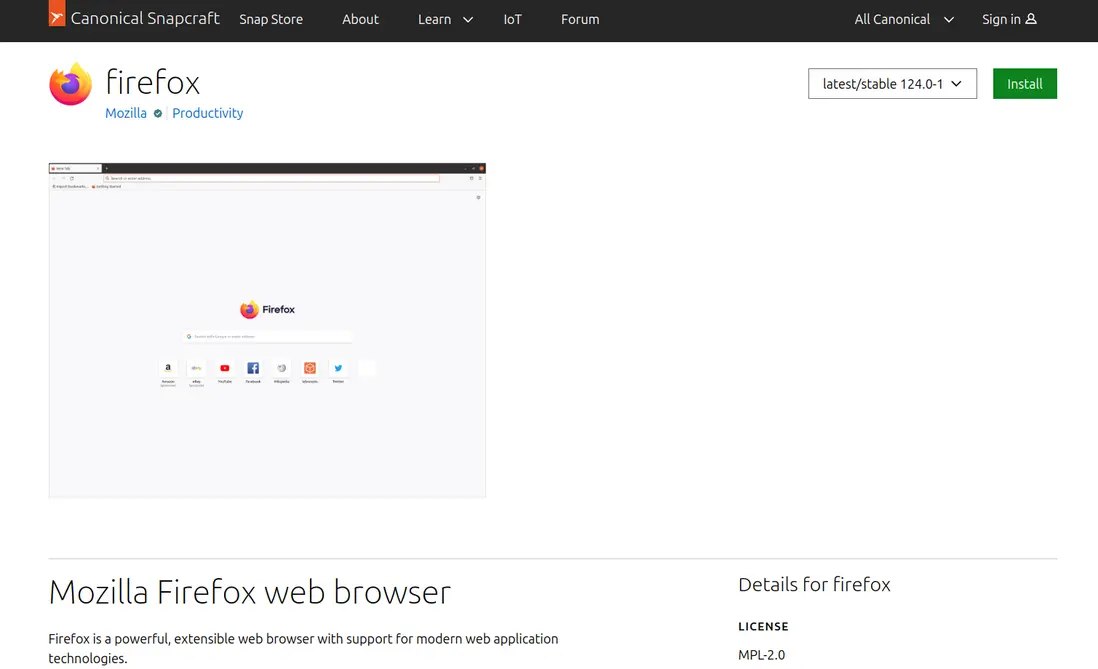Screen dimensions: 1098x669
Task: Open the Snap Store page
Action: [271, 20]
